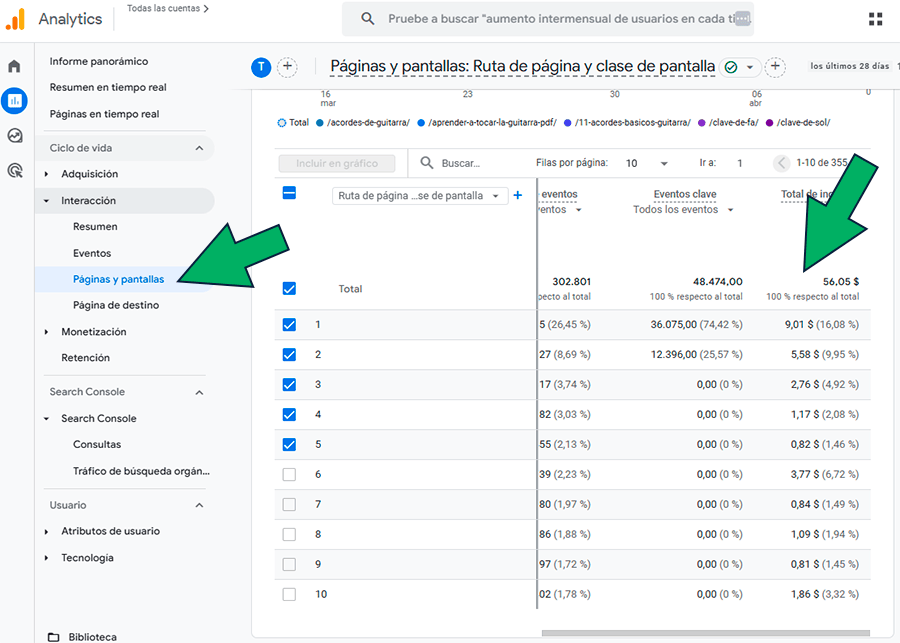Click the search magnifier icon

click(x=367, y=18)
